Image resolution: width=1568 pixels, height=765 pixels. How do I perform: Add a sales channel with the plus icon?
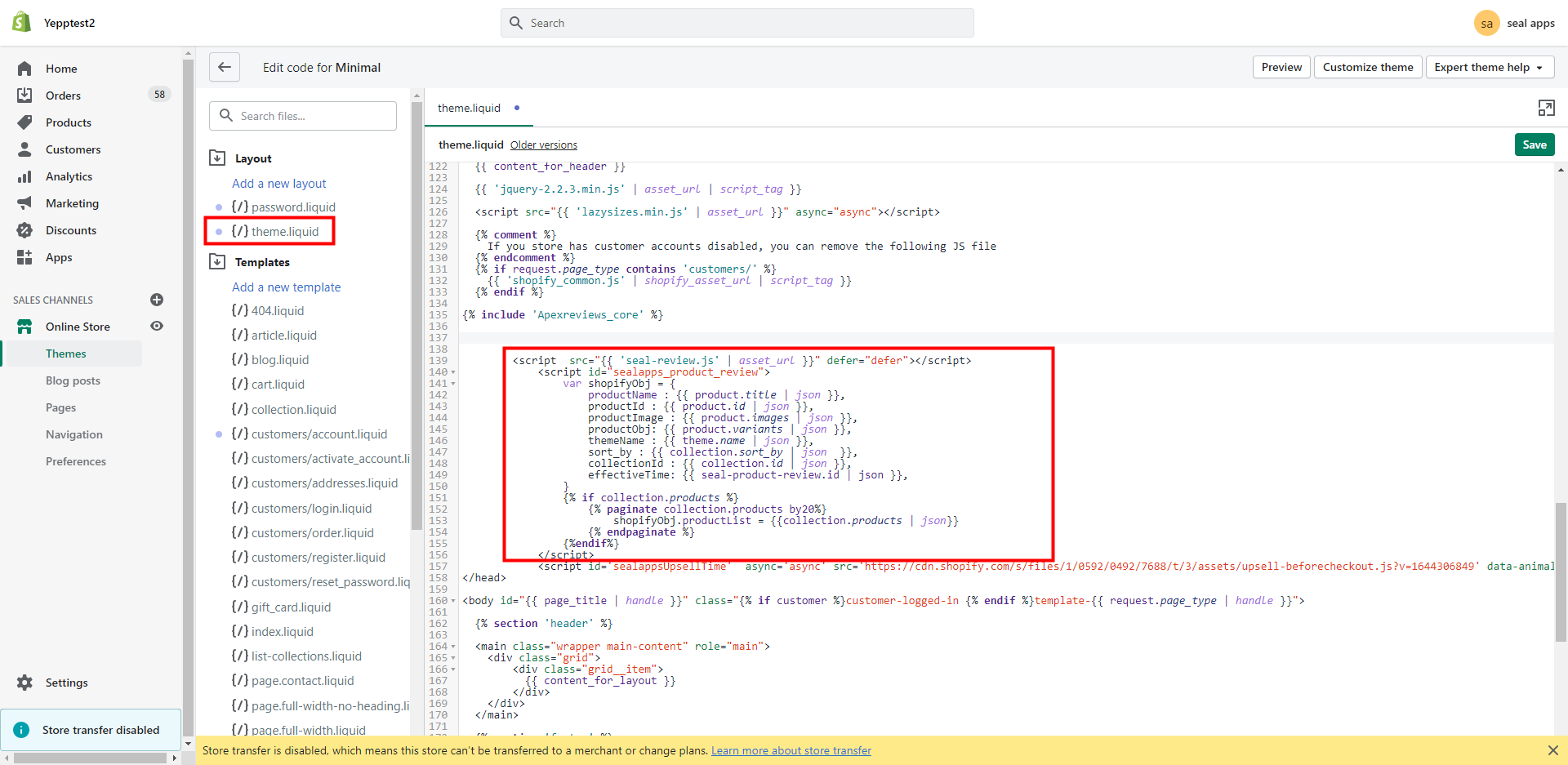pyautogui.click(x=157, y=300)
